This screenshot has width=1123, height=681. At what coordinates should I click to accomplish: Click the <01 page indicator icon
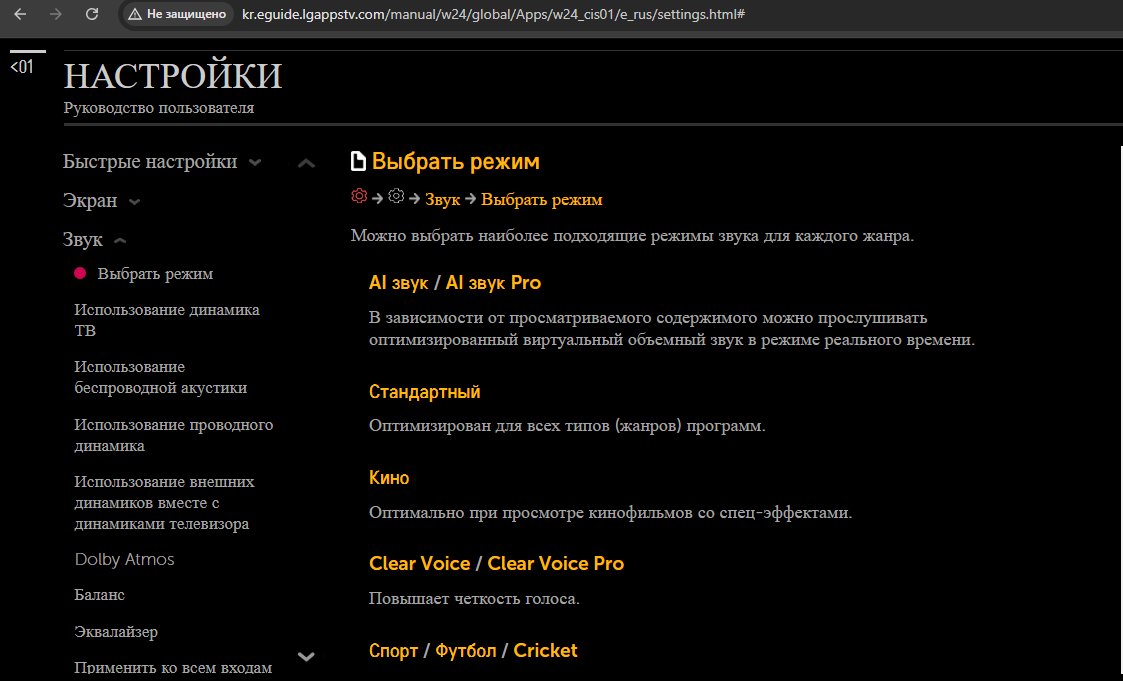click(22, 67)
